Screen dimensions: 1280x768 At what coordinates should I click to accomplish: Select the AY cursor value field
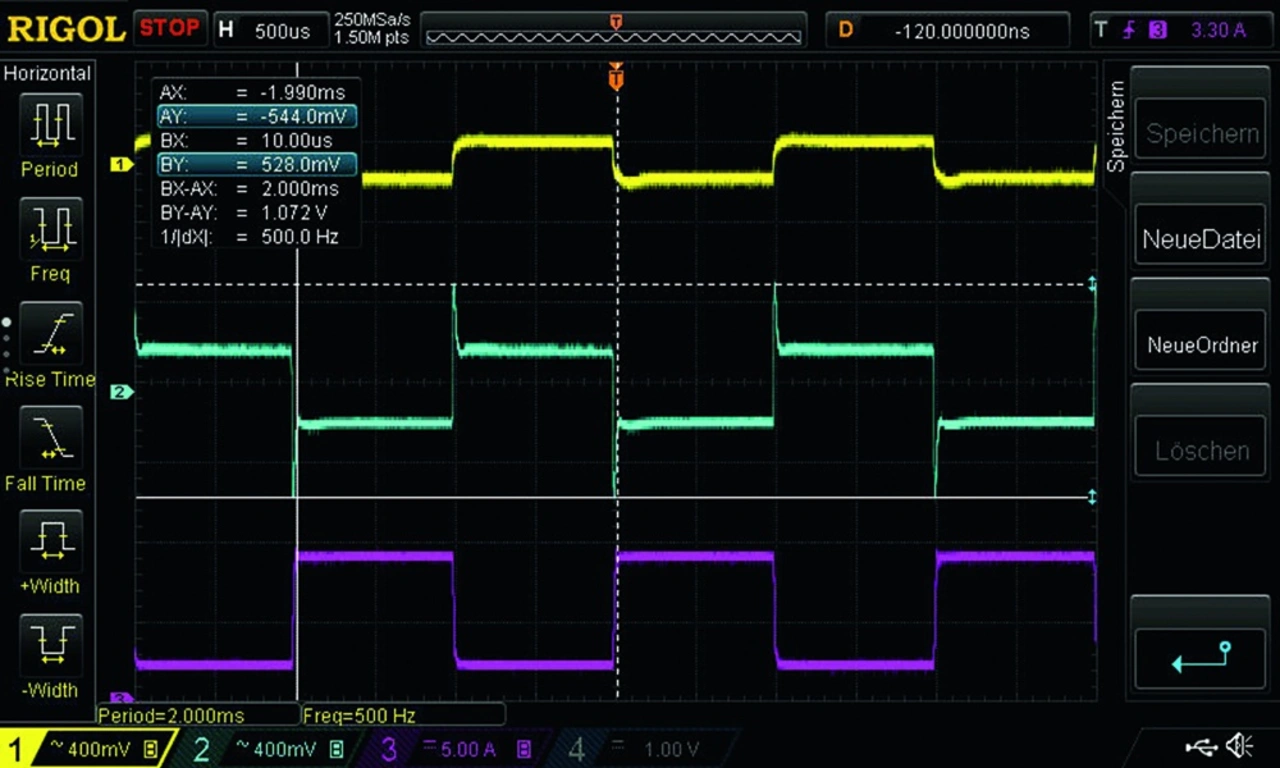[256, 116]
